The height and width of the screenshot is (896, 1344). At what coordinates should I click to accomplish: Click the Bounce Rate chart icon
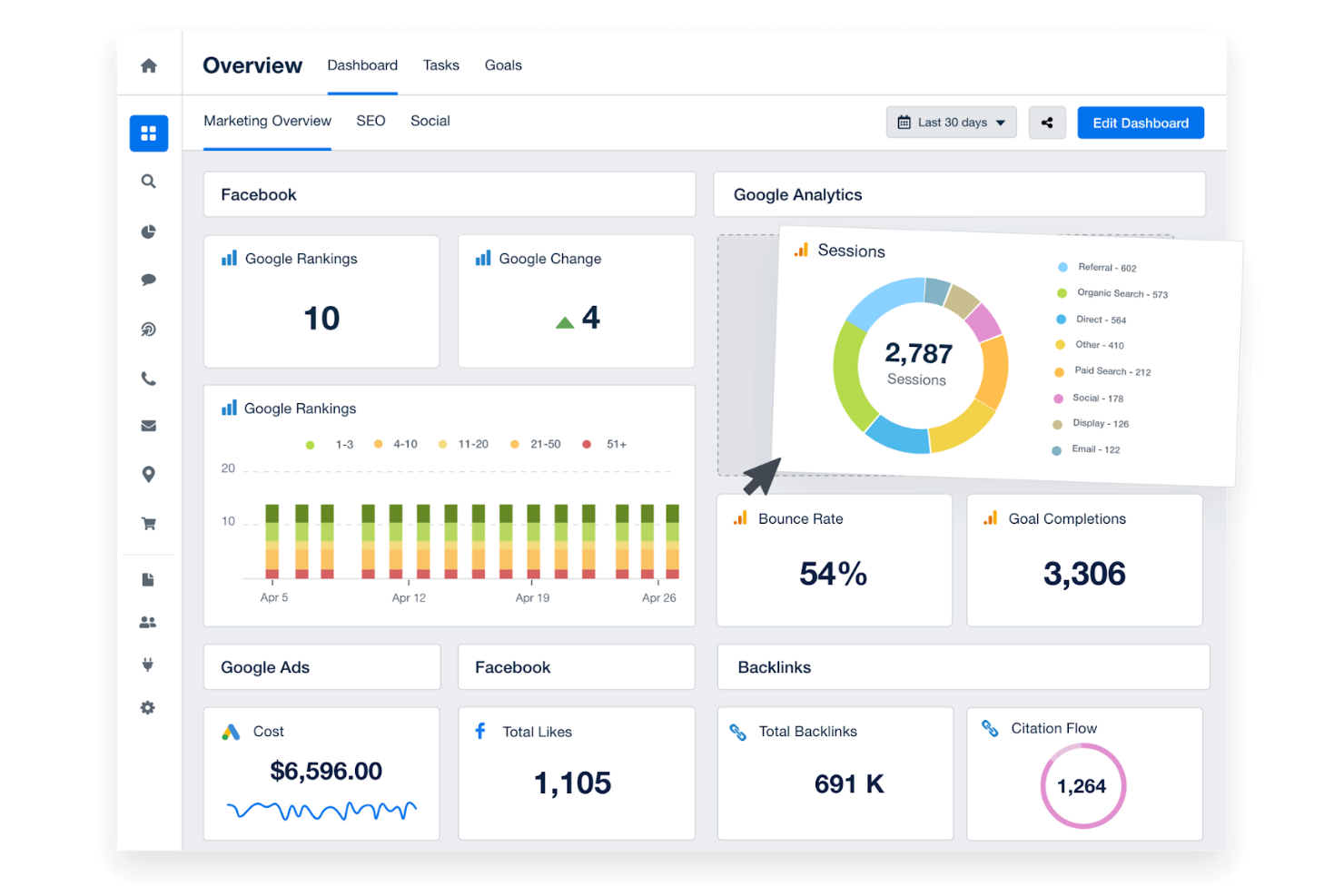point(741,517)
